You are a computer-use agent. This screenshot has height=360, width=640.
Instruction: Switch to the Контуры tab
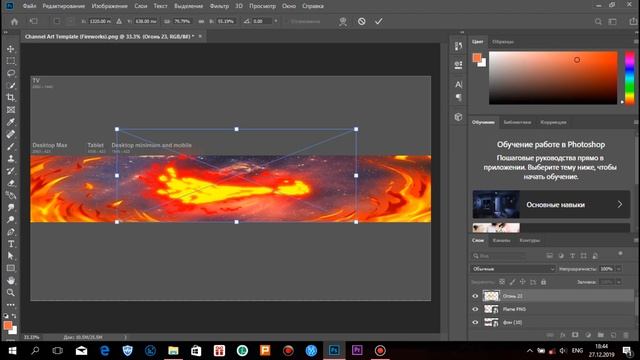529,240
